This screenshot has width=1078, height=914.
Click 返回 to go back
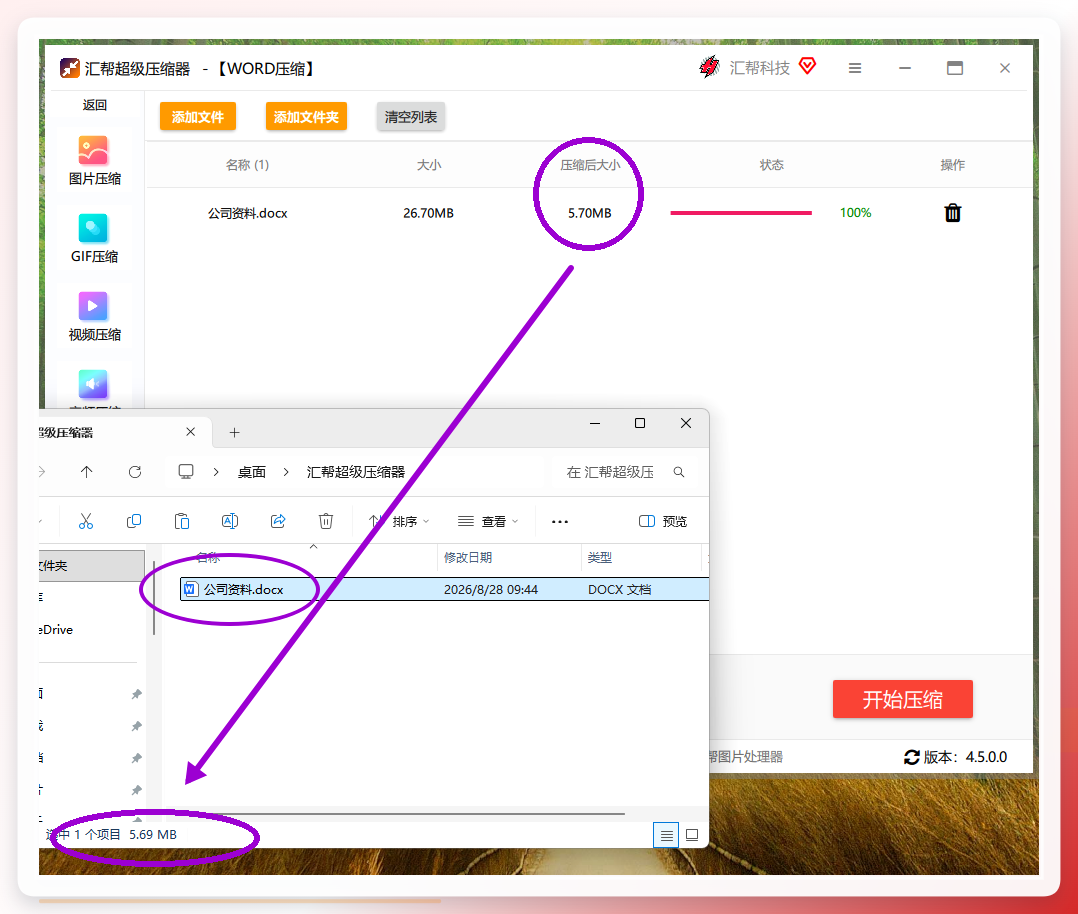click(x=94, y=105)
